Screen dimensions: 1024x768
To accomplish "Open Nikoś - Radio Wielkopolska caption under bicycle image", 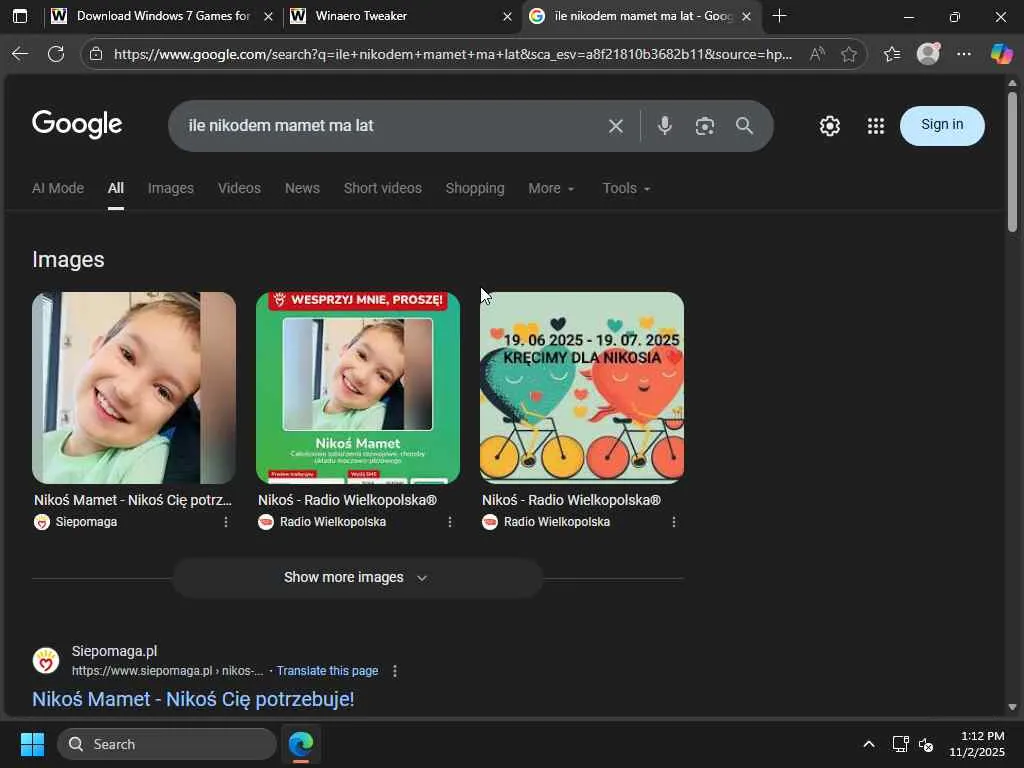I will [x=571, y=500].
